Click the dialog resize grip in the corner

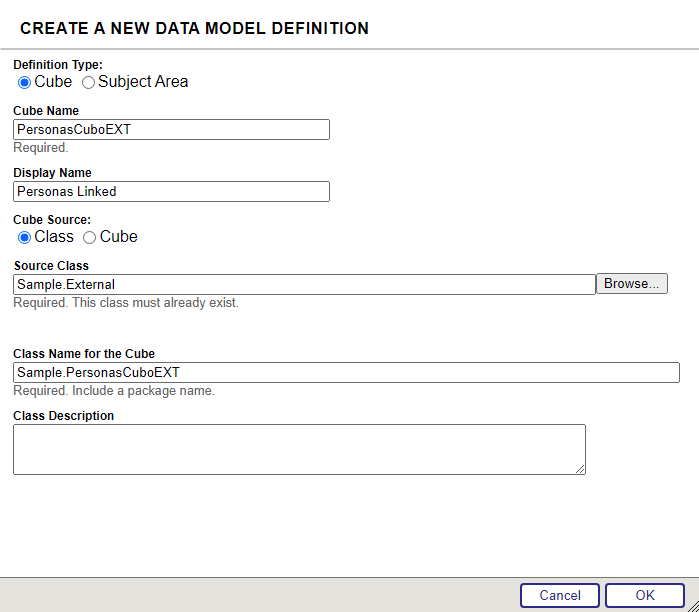(x=692, y=605)
